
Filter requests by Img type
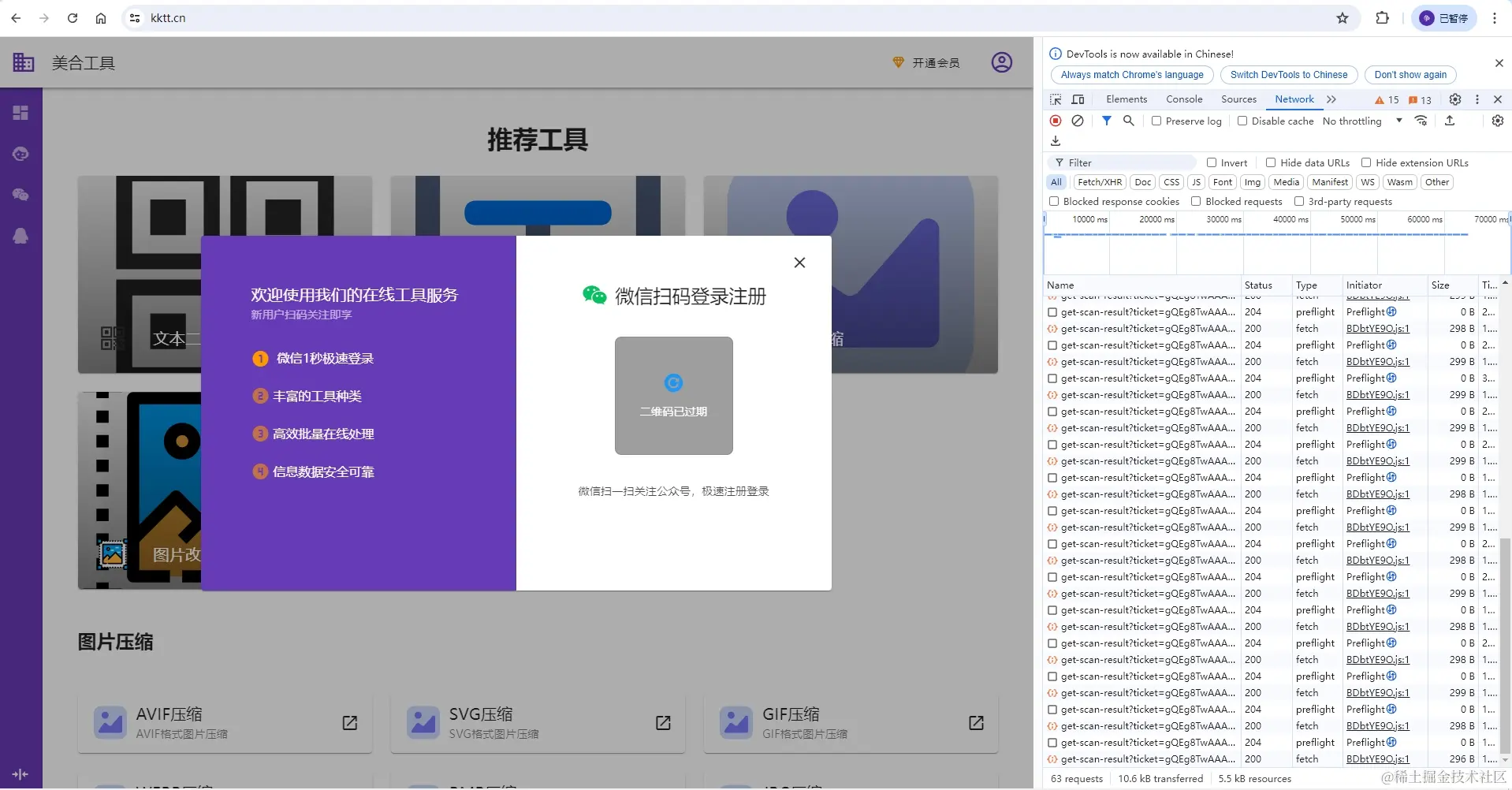[x=1253, y=182]
